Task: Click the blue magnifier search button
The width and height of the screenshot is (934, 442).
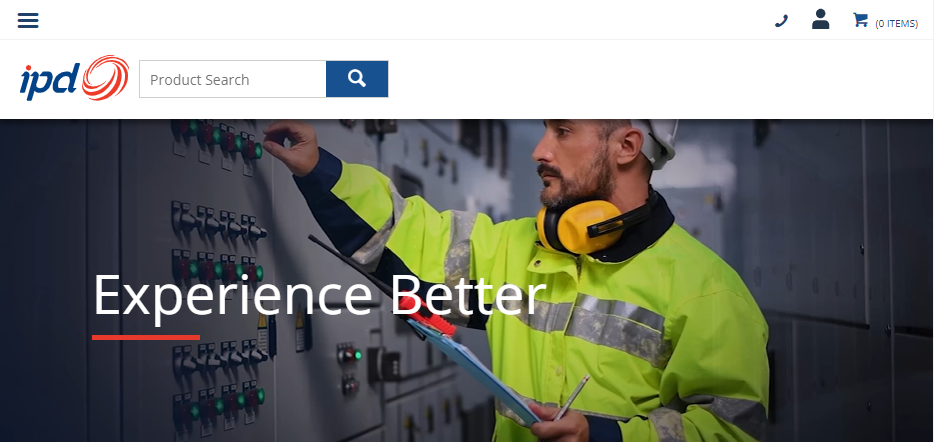Action: pos(357,79)
